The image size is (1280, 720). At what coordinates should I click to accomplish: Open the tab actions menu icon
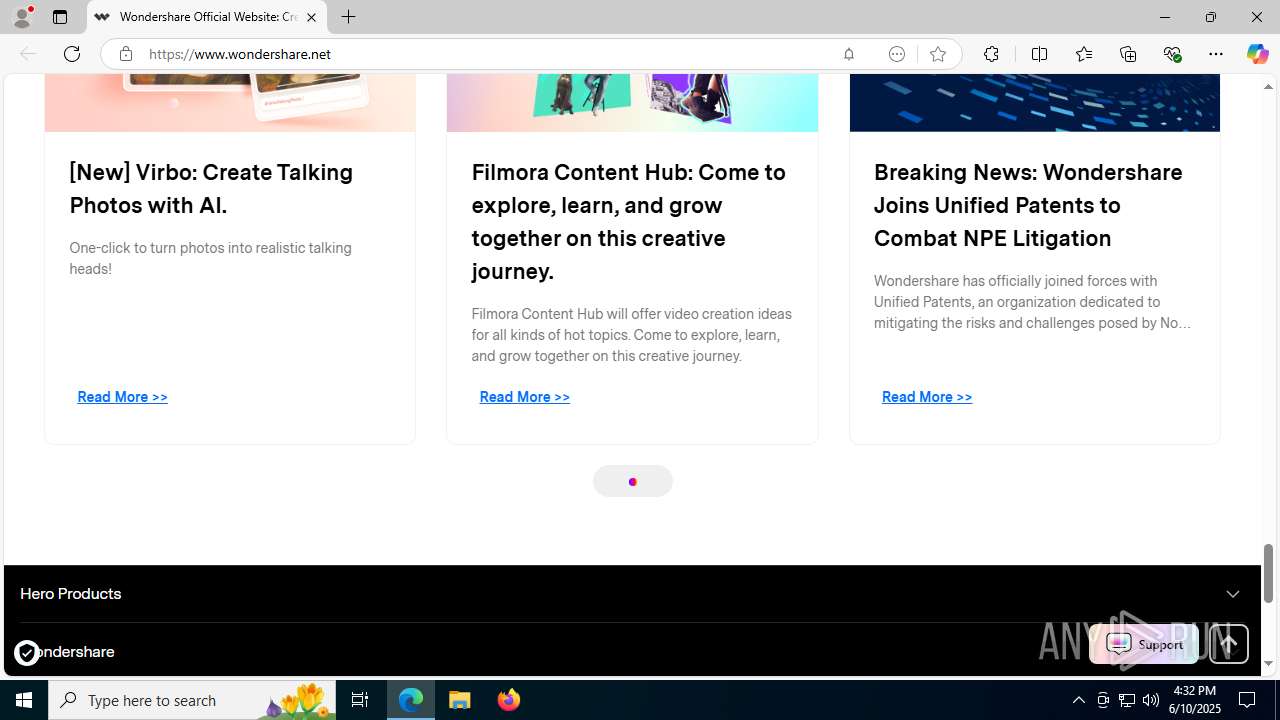[x=60, y=17]
